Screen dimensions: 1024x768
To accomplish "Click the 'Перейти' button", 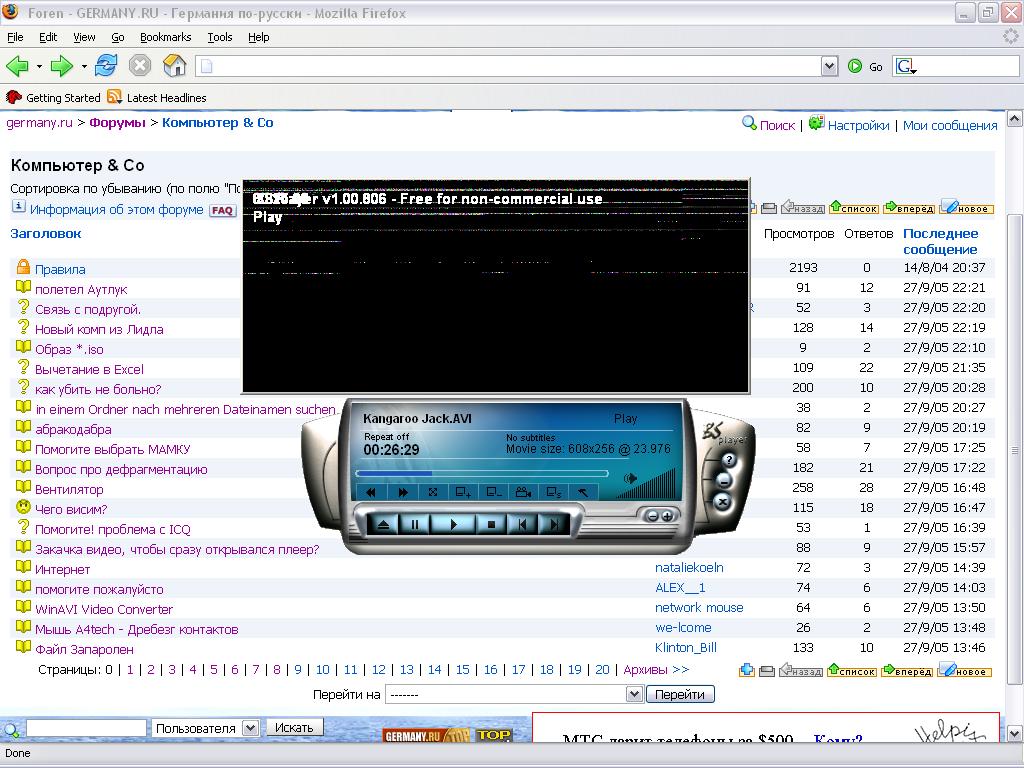I will coord(680,694).
